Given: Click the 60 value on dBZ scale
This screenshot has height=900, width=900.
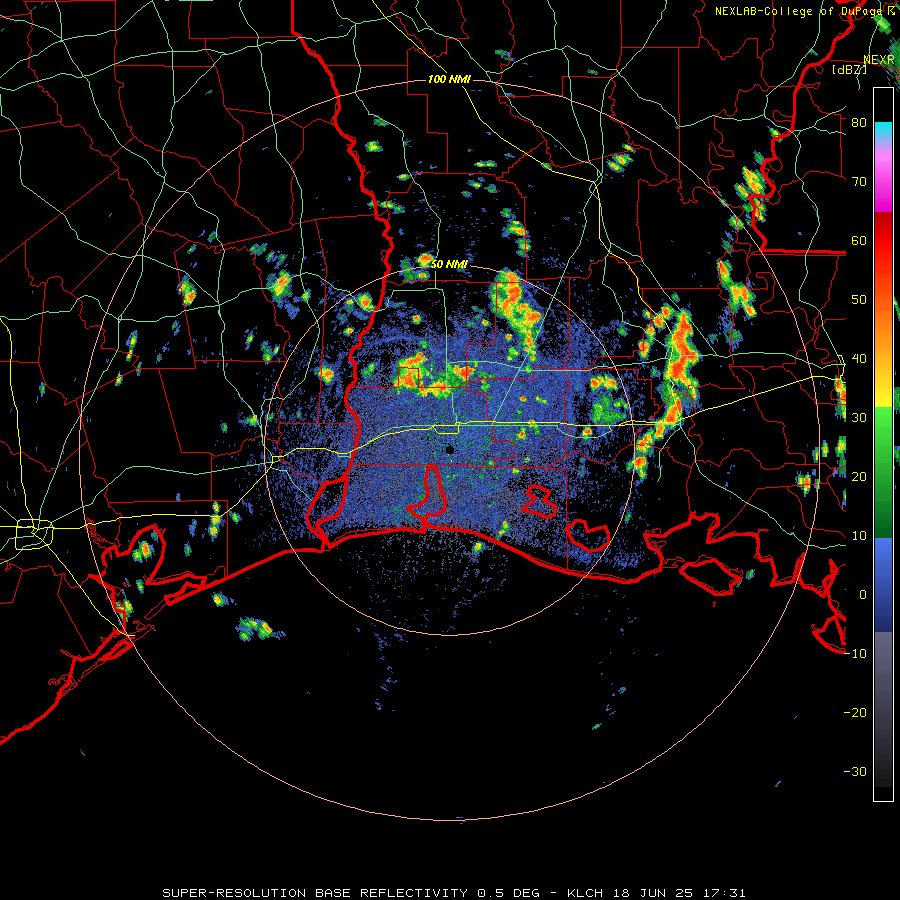Looking at the screenshot, I should (x=859, y=240).
